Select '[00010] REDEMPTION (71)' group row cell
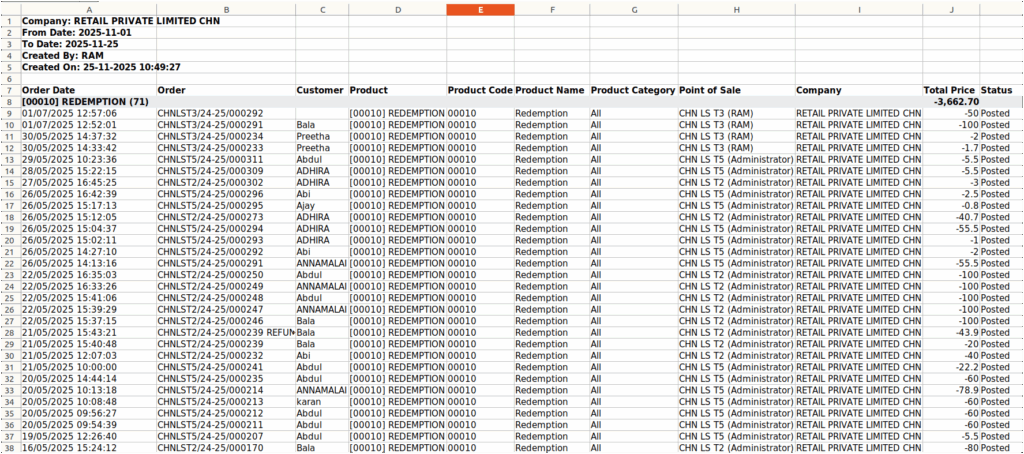Image resolution: width=1024 pixels, height=454 pixels. tap(88, 101)
